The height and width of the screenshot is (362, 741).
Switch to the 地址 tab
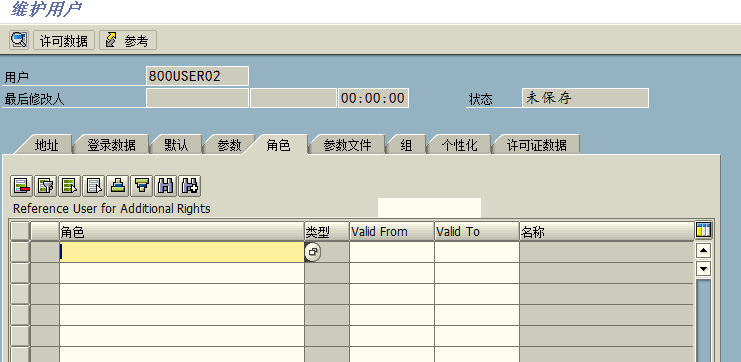46,145
